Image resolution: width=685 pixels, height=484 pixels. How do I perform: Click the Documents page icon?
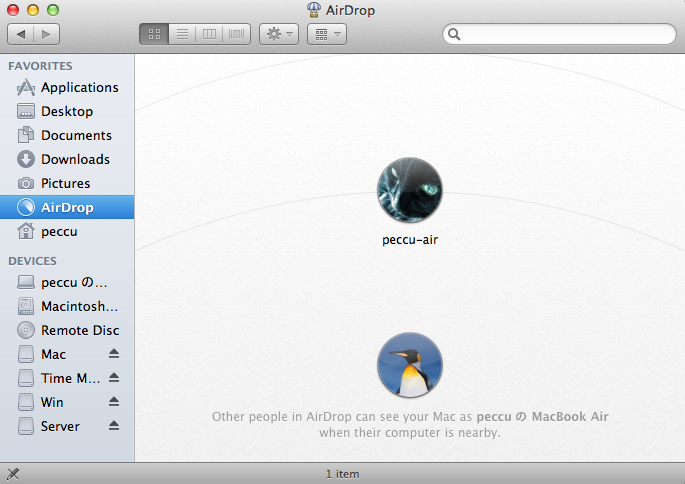26,135
